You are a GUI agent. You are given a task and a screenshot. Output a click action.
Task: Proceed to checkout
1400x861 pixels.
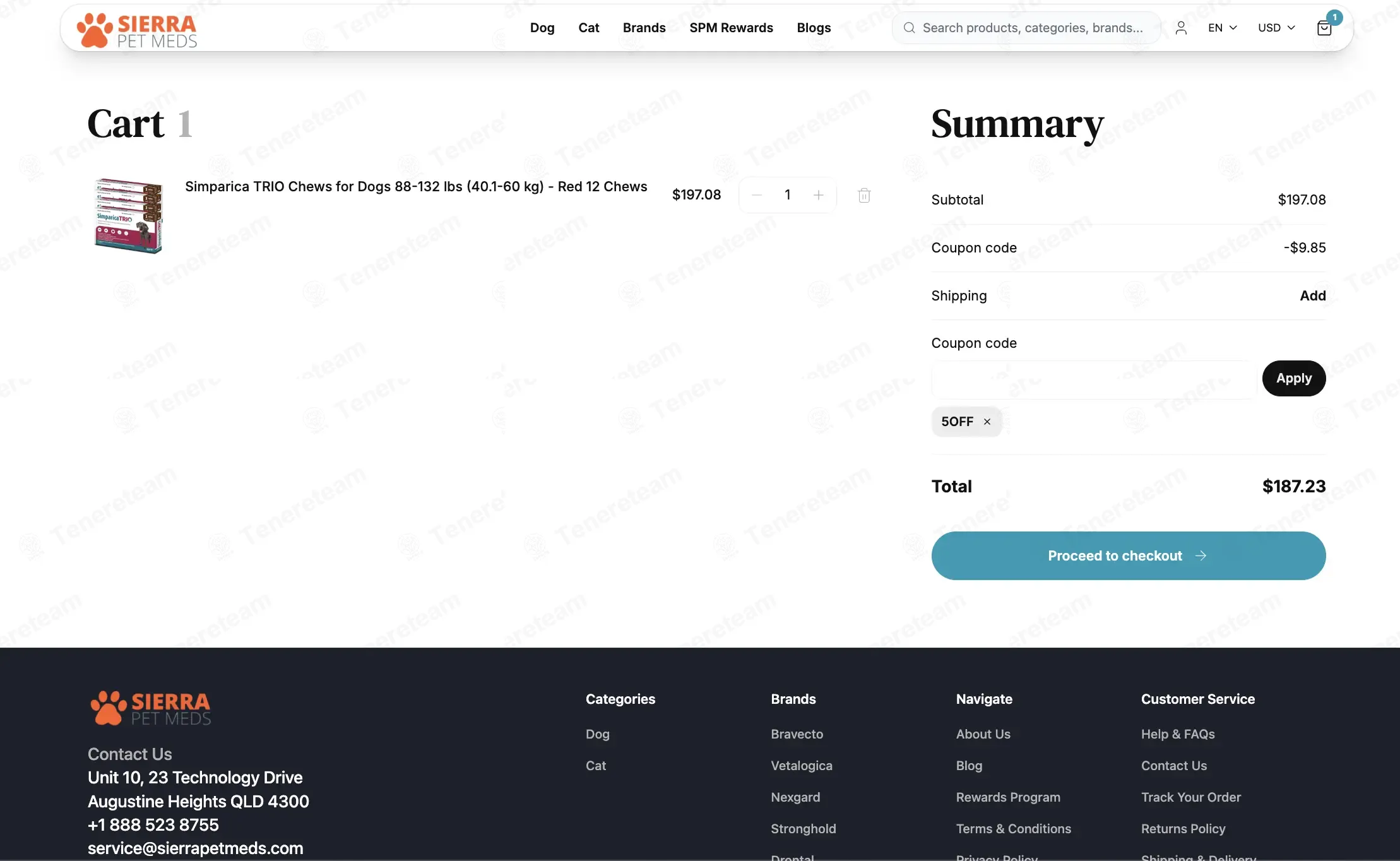pyautogui.click(x=1129, y=556)
